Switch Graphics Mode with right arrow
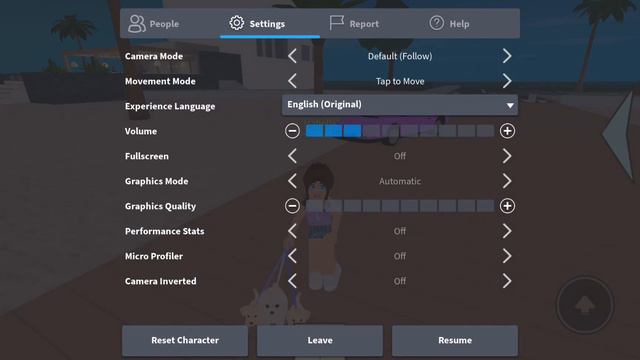 coord(507,181)
